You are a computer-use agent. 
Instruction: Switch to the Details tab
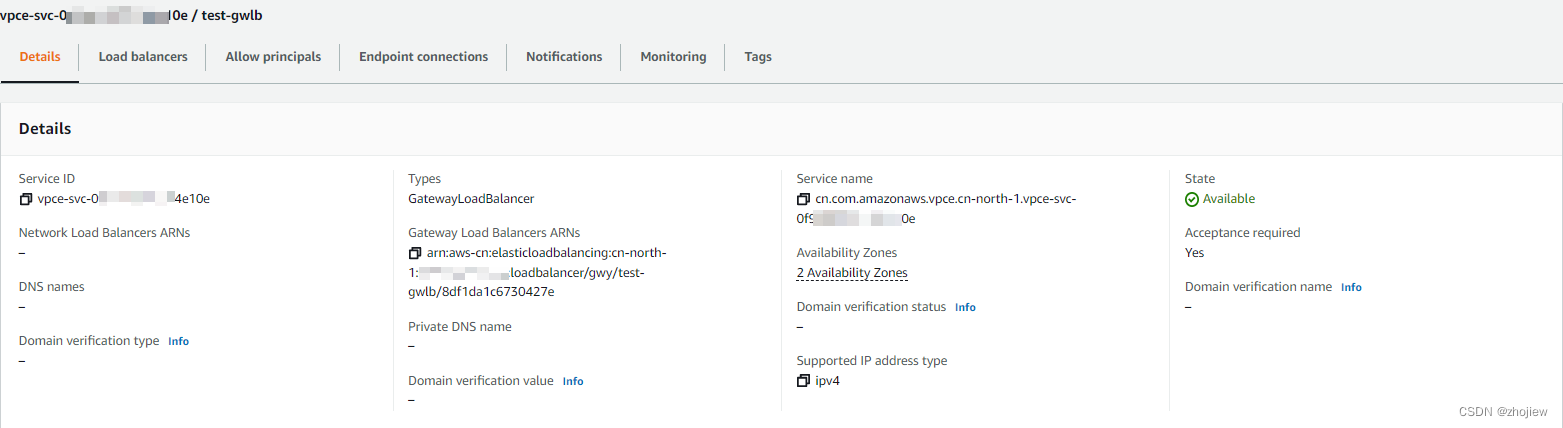click(40, 57)
